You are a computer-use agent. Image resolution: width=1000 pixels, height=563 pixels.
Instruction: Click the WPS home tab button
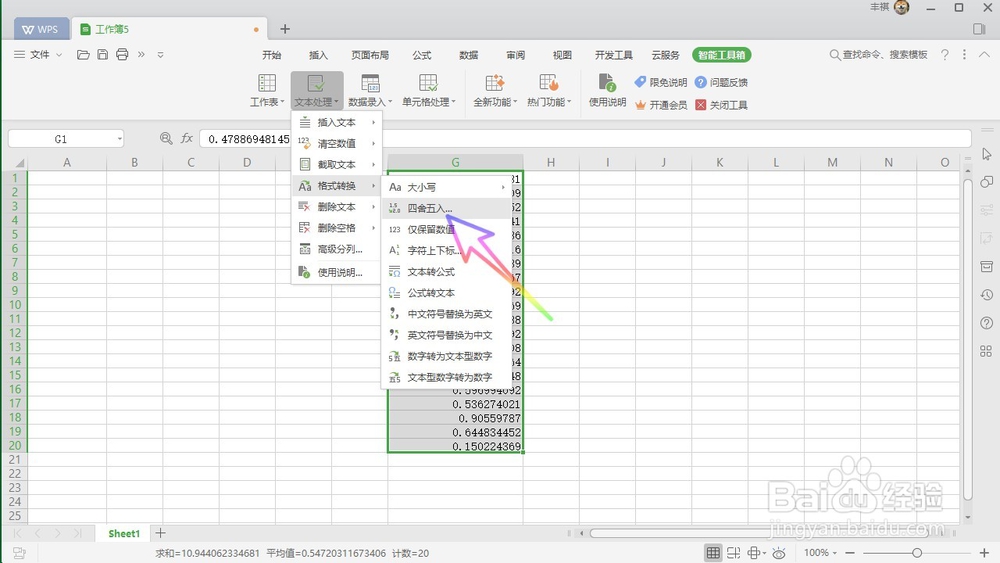click(x=41, y=29)
